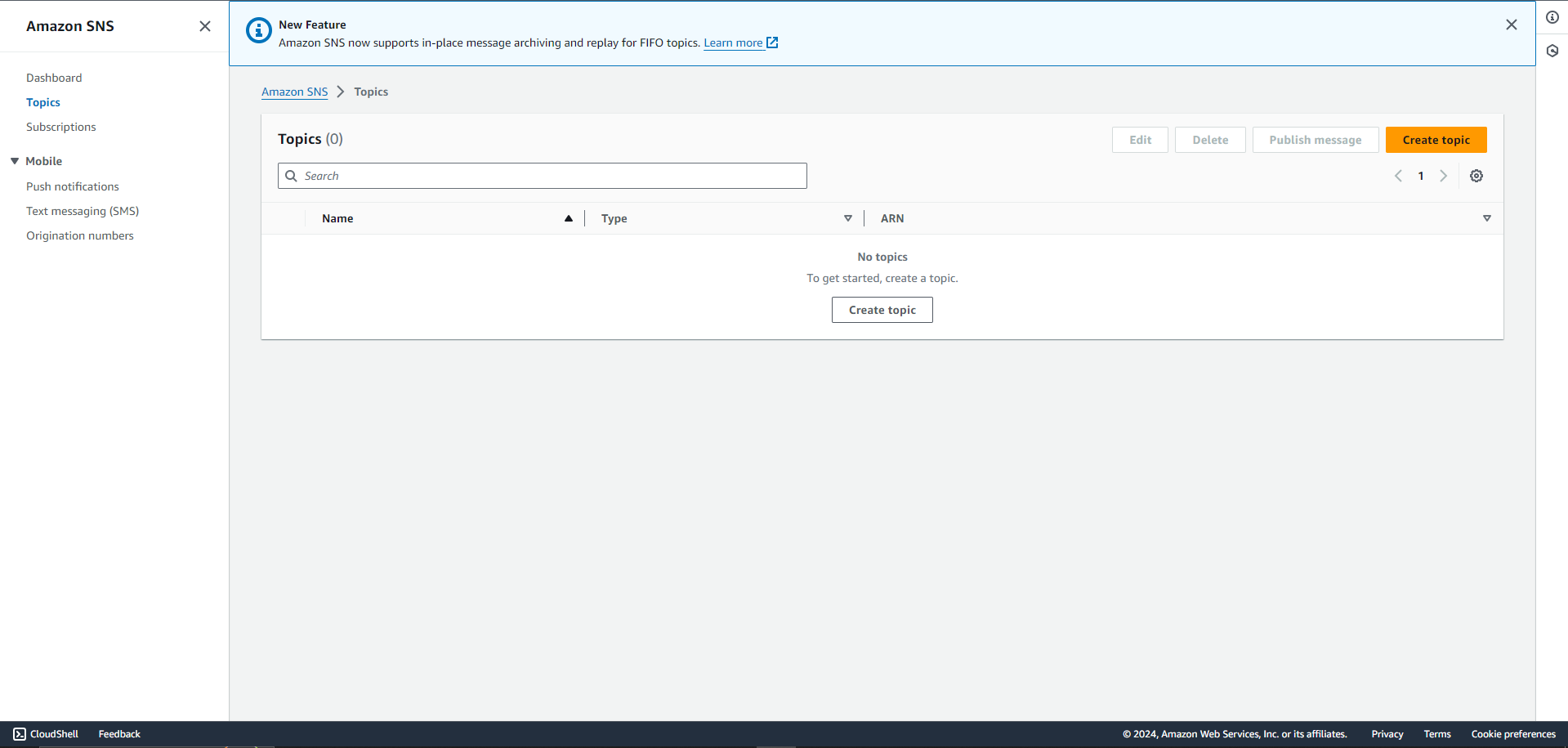Image resolution: width=1568 pixels, height=748 pixels.
Task: Click the Amazon SNS breadcrumb link
Action: click(x=294, y=92)
